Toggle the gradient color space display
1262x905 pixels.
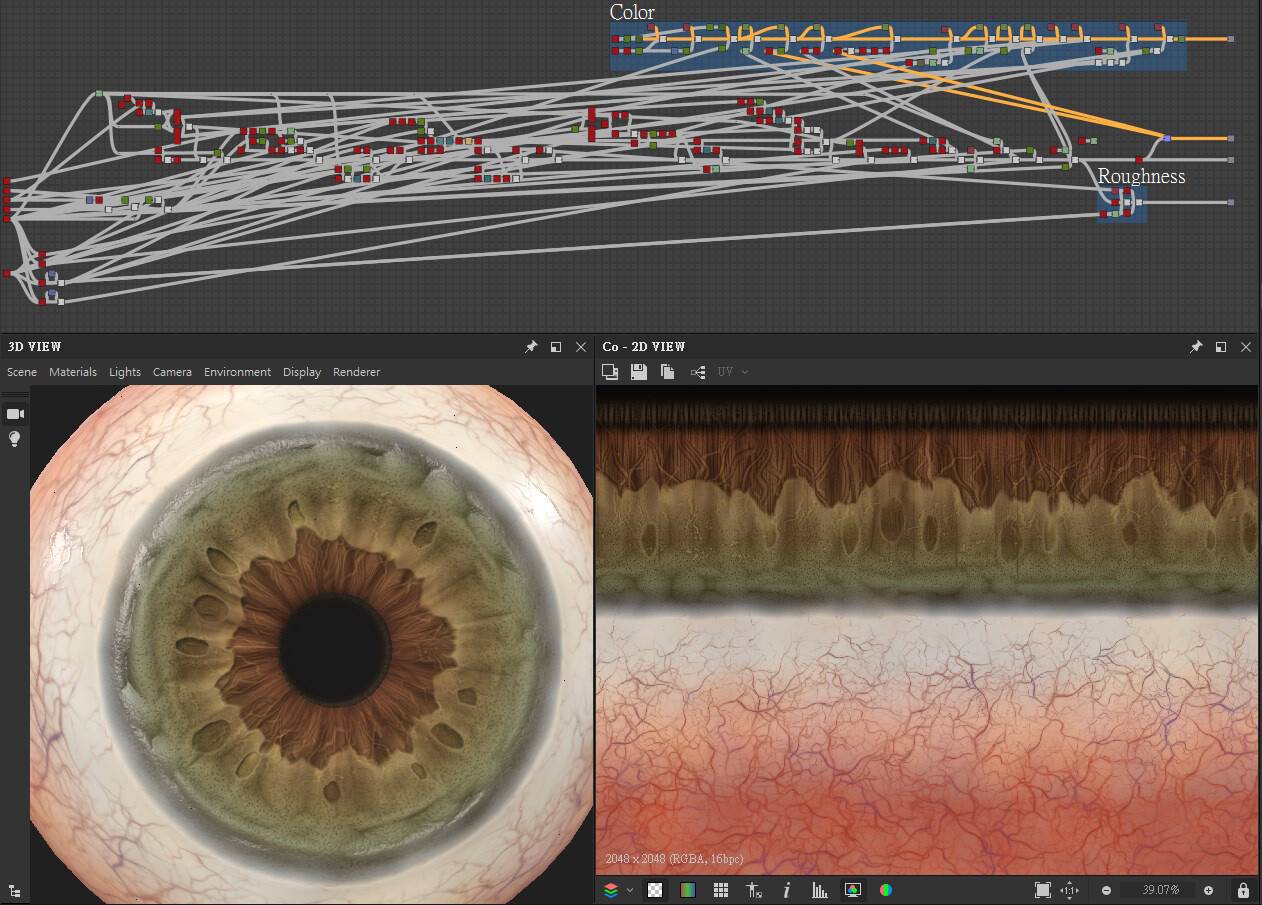click(x=688, y=890)
